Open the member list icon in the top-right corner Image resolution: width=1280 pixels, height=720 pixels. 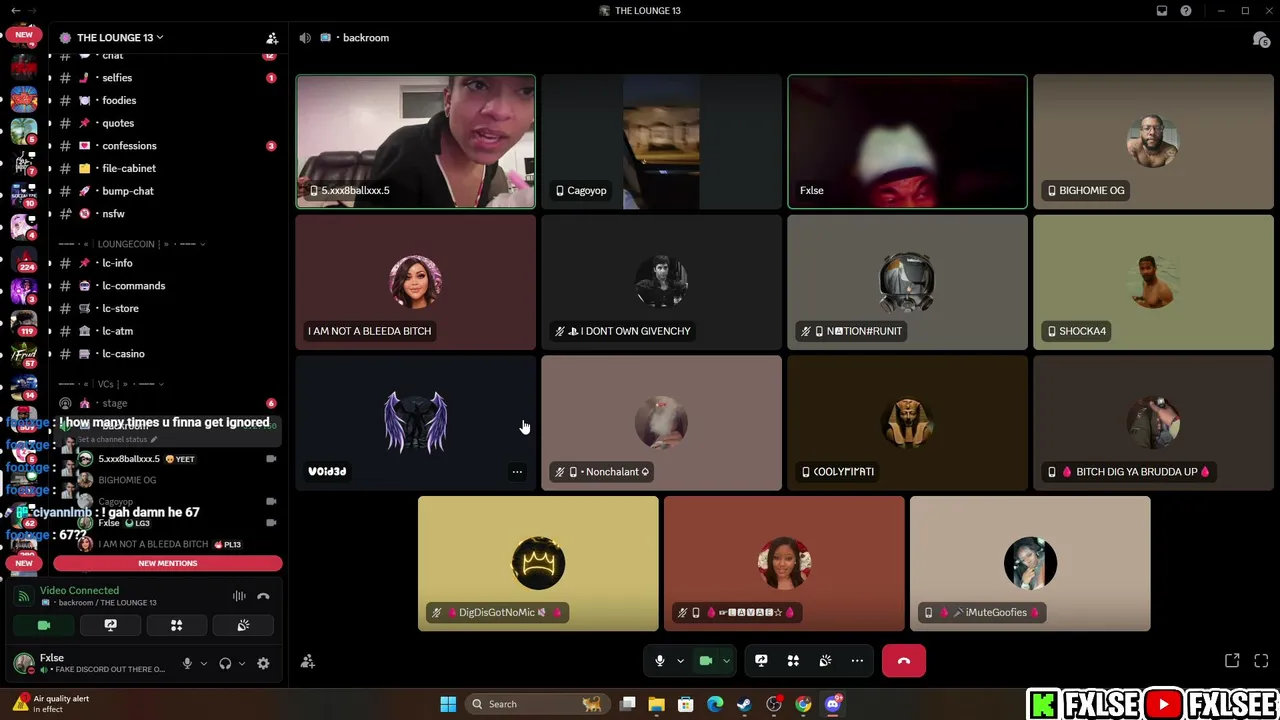point(1261,39)
